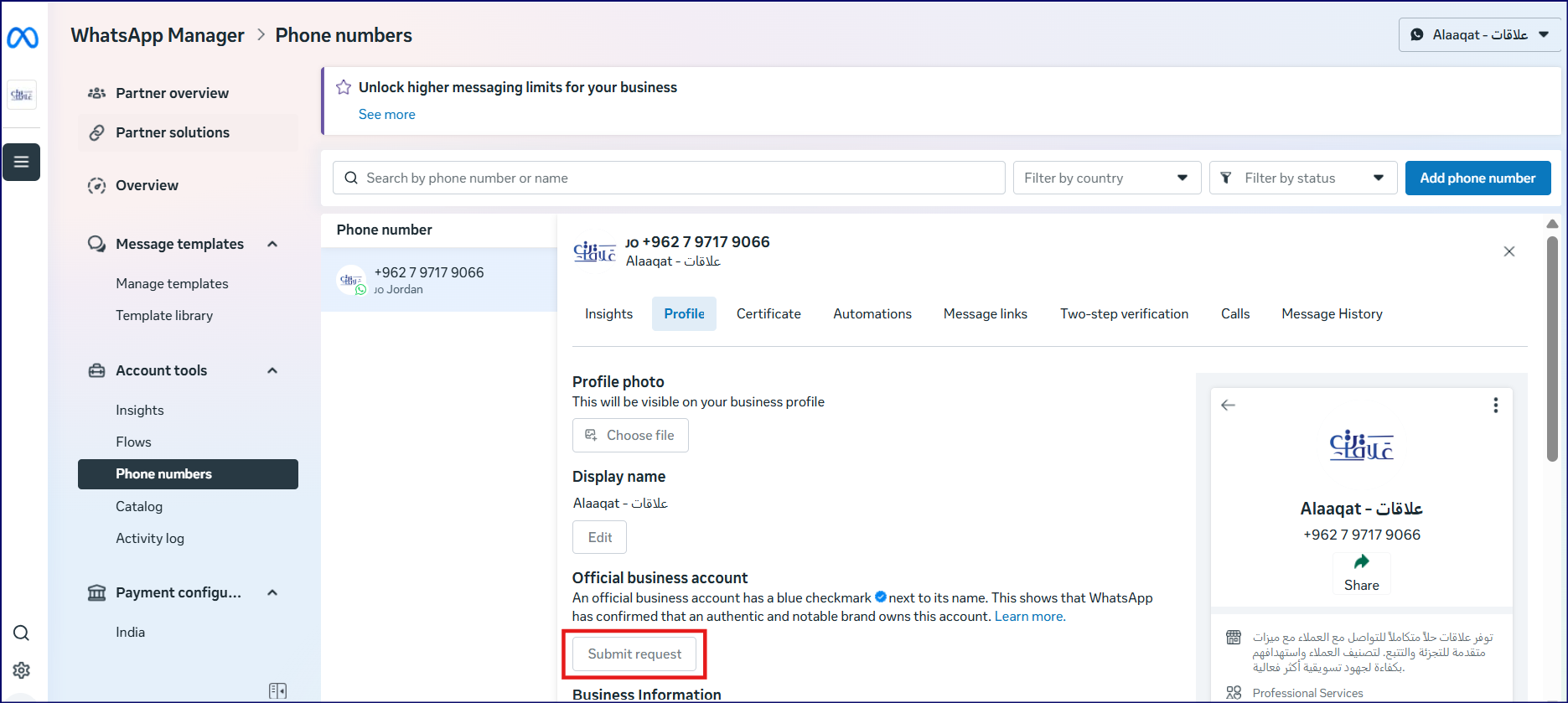Select Phone numbers in sidebar
This screenshot has width=1568, height=703.
pos(188,474)
